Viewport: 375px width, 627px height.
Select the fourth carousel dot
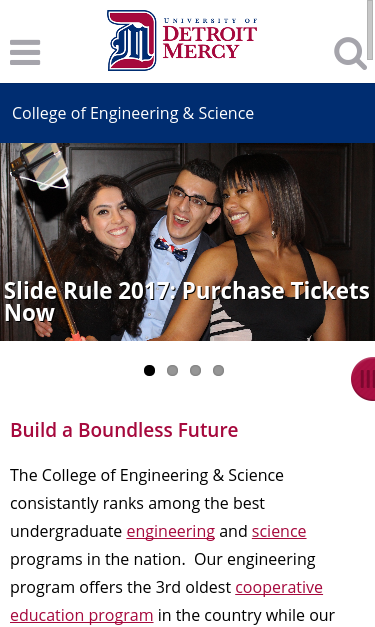tap(218, 370)
